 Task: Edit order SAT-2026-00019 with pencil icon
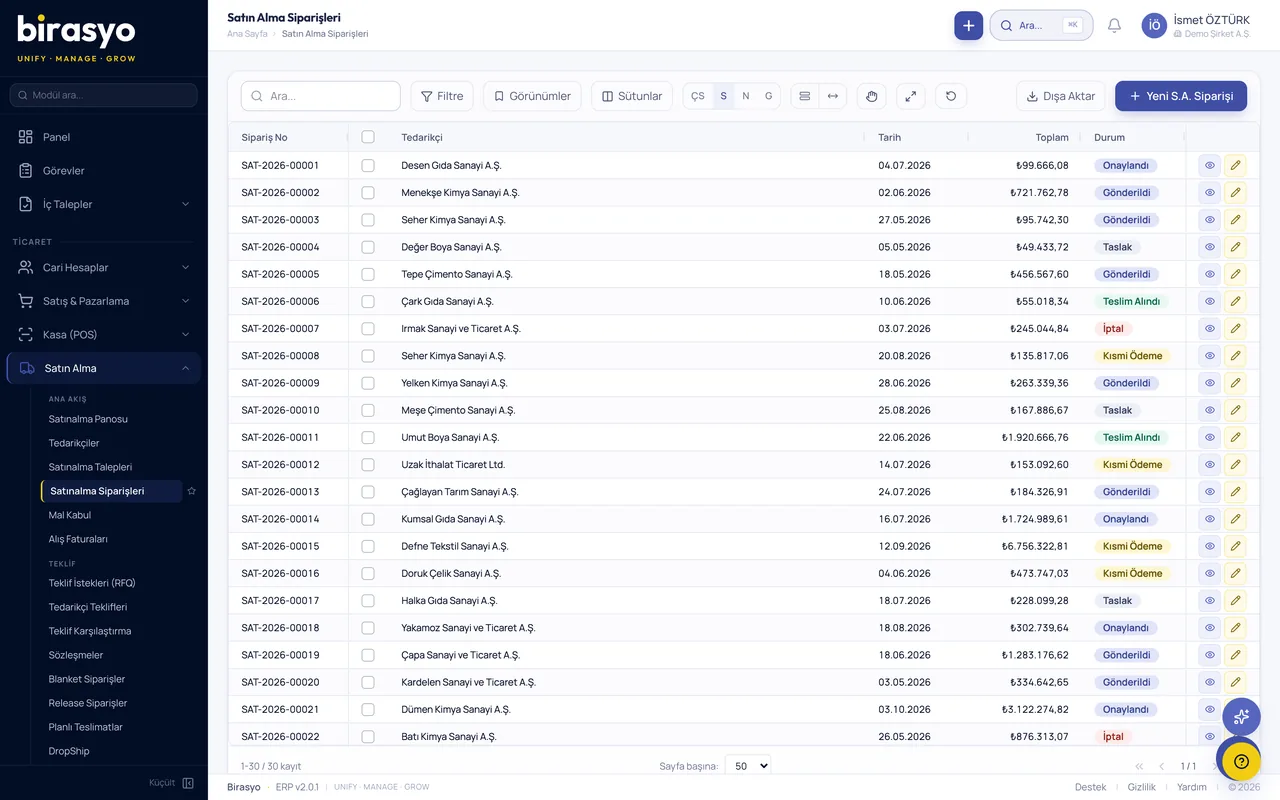tap(1236, 655)
